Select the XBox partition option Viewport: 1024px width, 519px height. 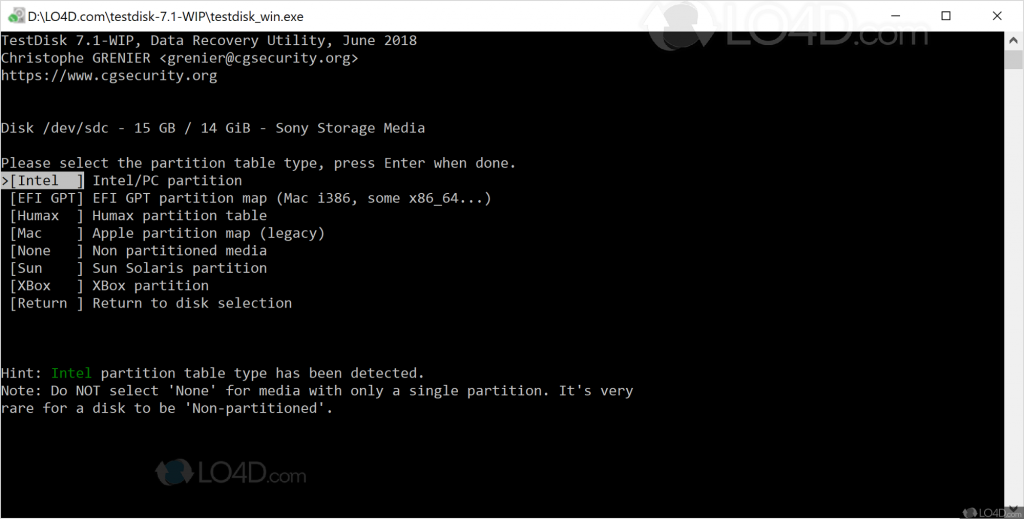point(109,286)
